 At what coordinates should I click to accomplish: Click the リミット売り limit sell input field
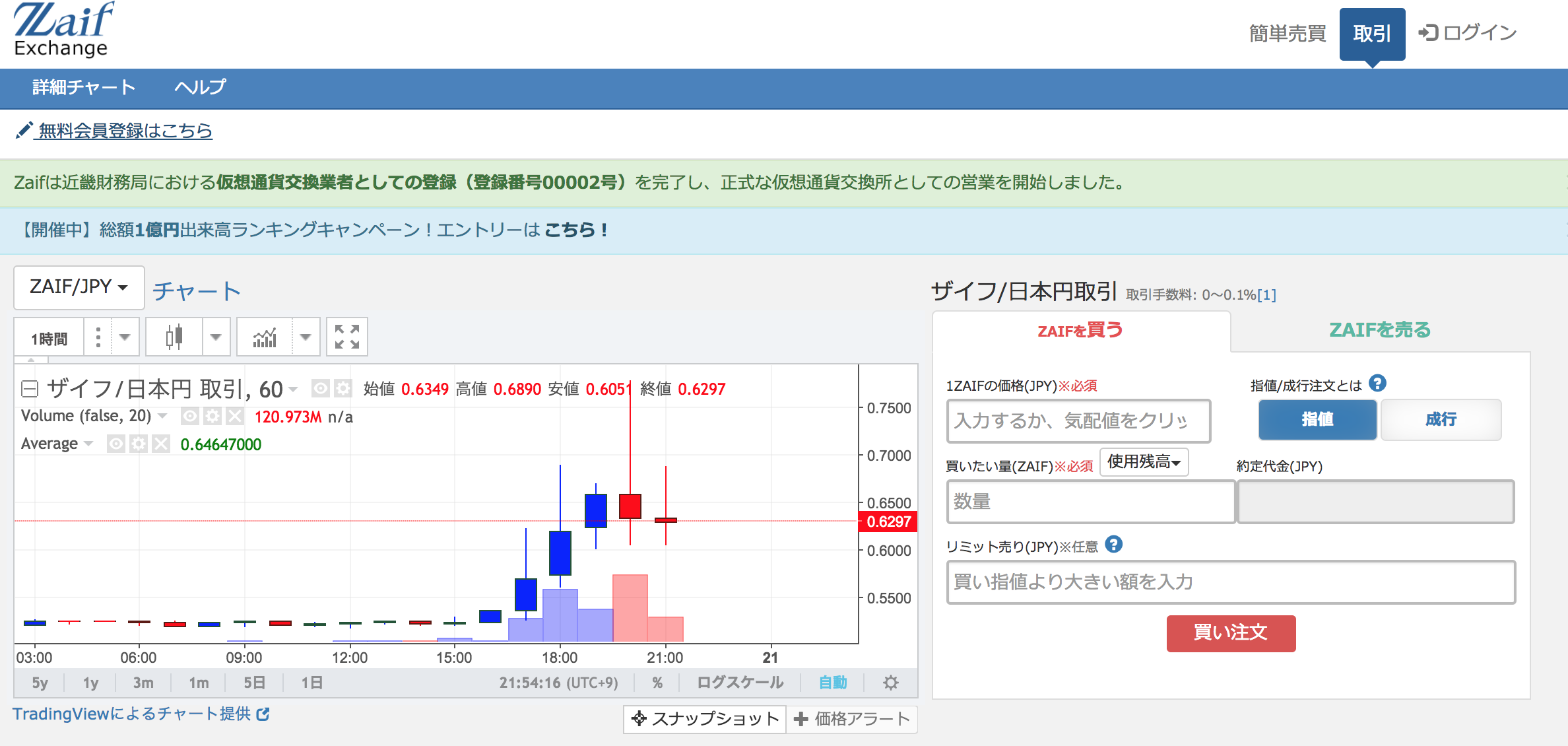pos(1231,582)
